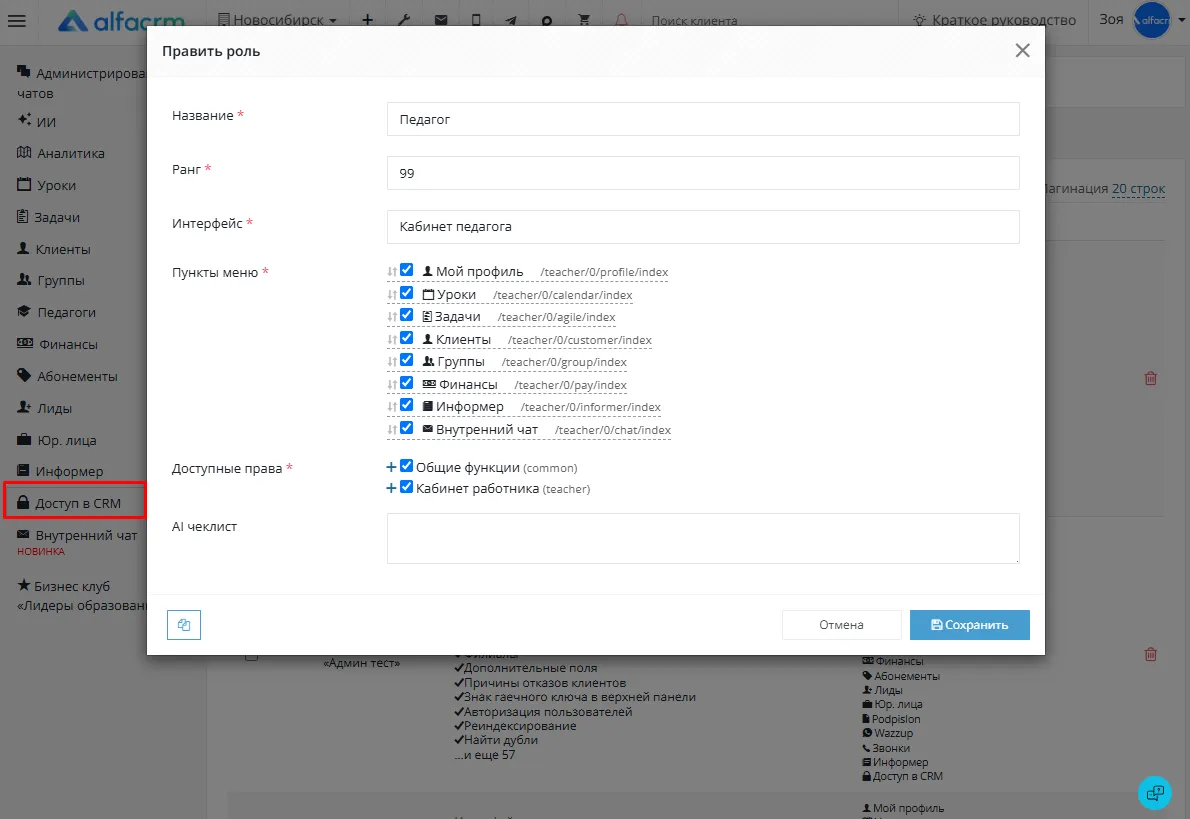Viewport: 1190px width, 819px height.
Task: Click the plus icon in the top toolbar
Action: click(367, 20)
